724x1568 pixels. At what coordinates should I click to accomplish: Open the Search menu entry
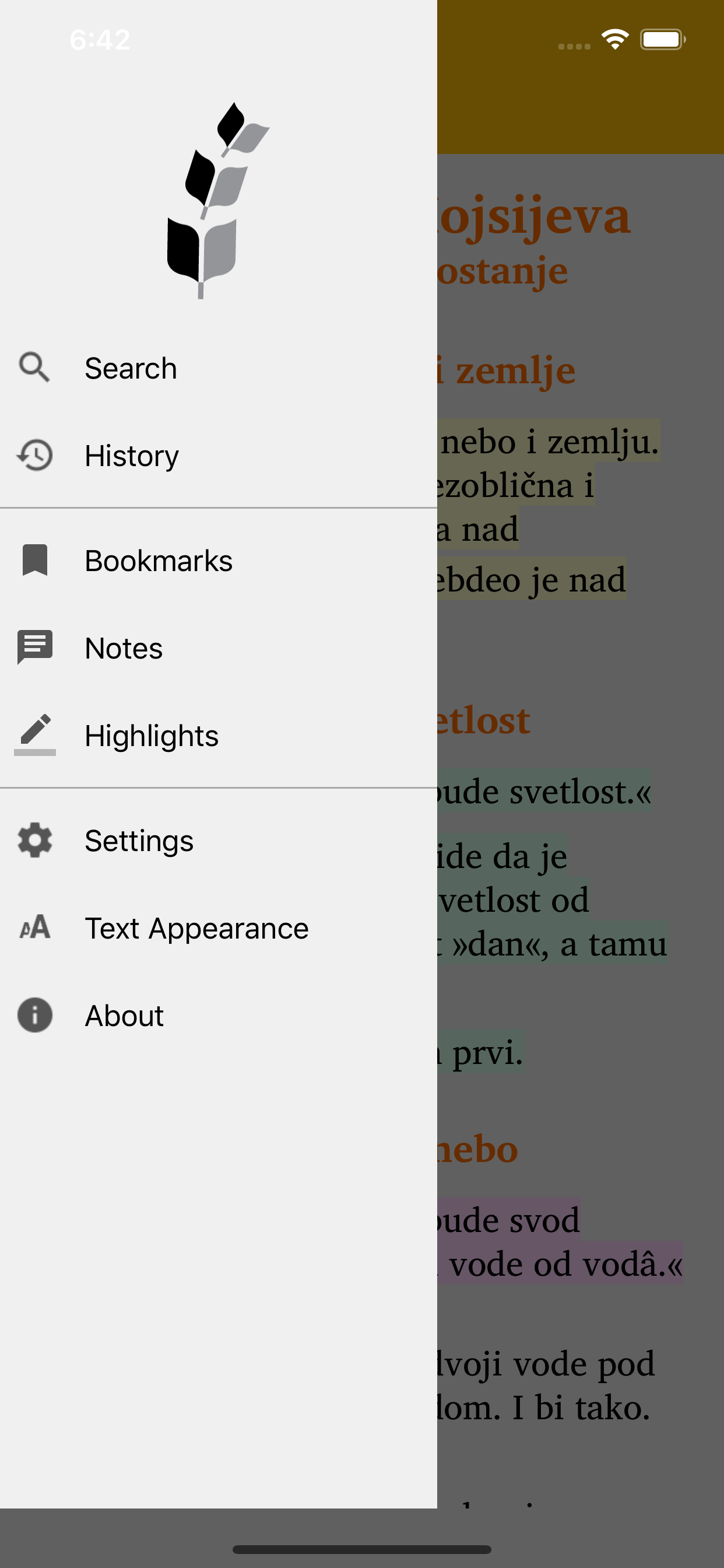[219, 368]
